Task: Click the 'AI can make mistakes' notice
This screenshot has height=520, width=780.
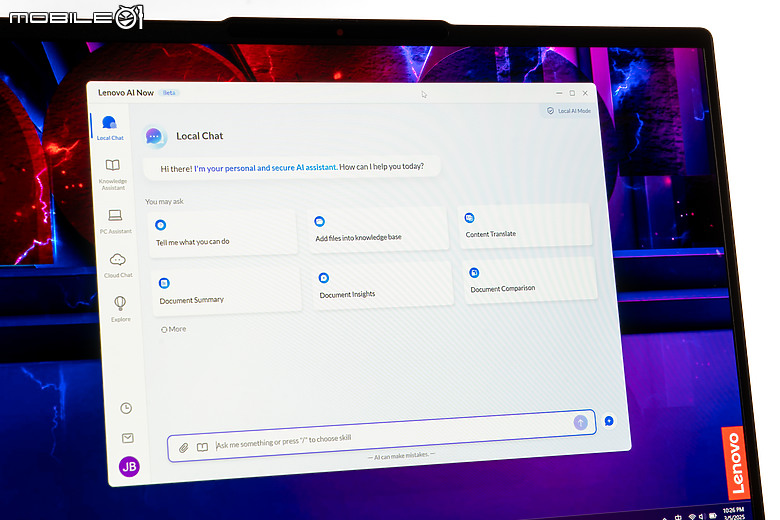Action: 401,455
